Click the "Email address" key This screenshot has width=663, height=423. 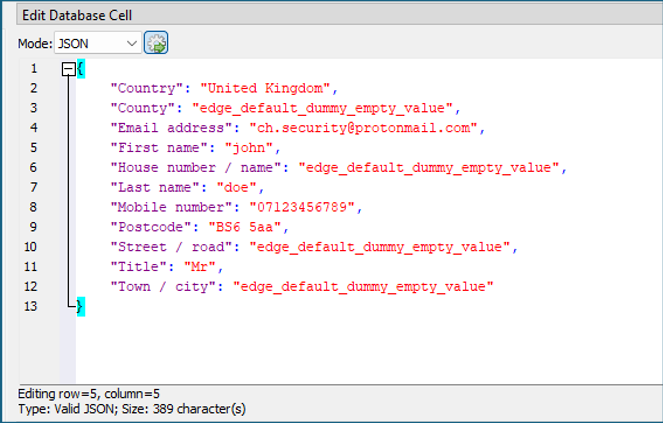point(171,128)
